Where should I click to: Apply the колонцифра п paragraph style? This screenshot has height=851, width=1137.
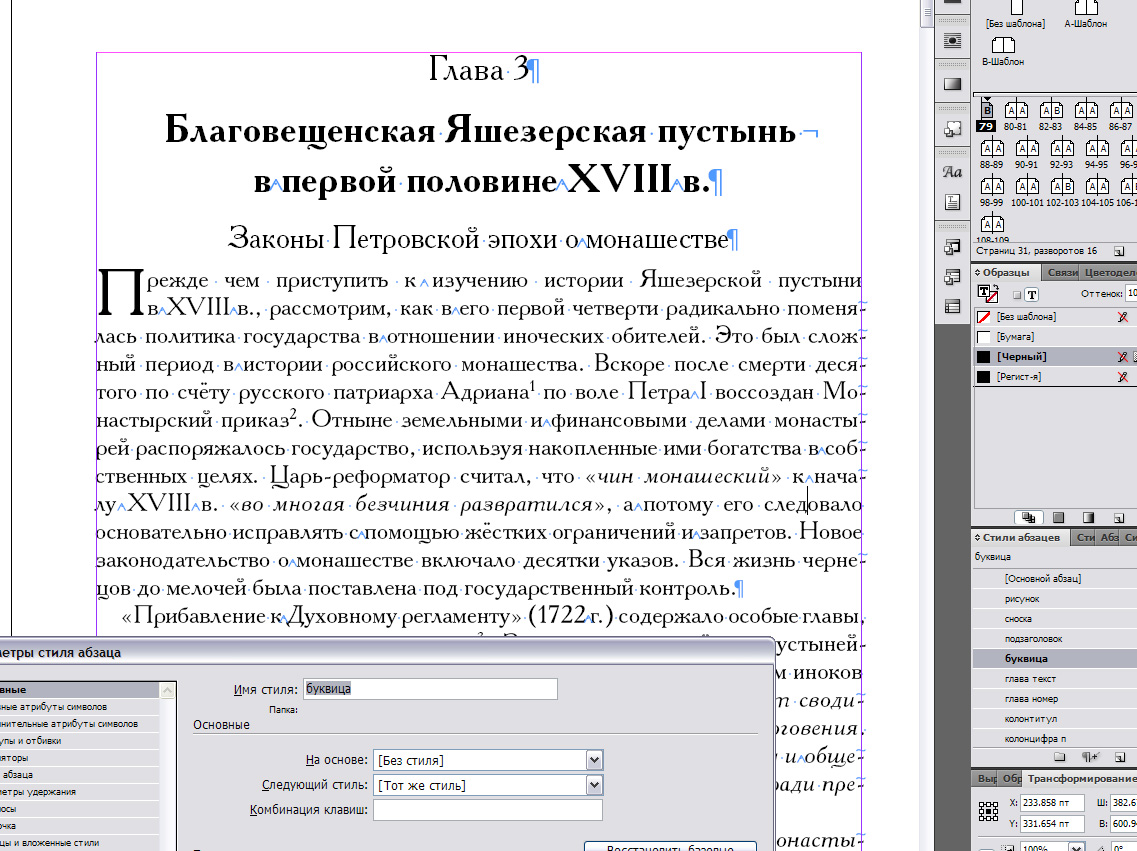pos(1054,739)
